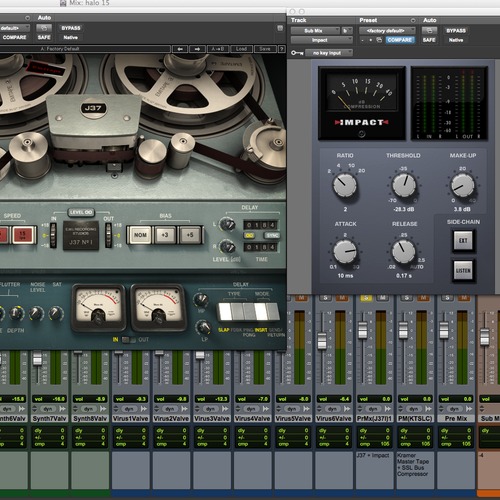Open the Impact plugin selector dropdown
The height and width of the screenshot is (500, 500).
[x=322, y=40]
